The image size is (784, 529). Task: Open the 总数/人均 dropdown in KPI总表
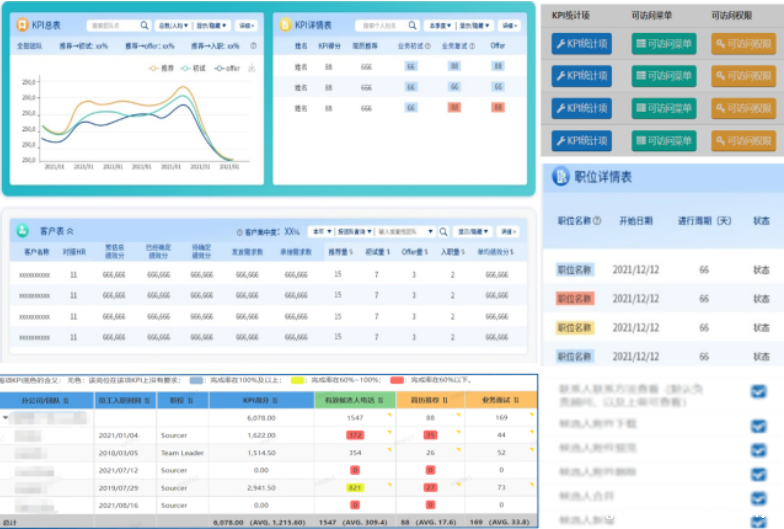point(173,25)
